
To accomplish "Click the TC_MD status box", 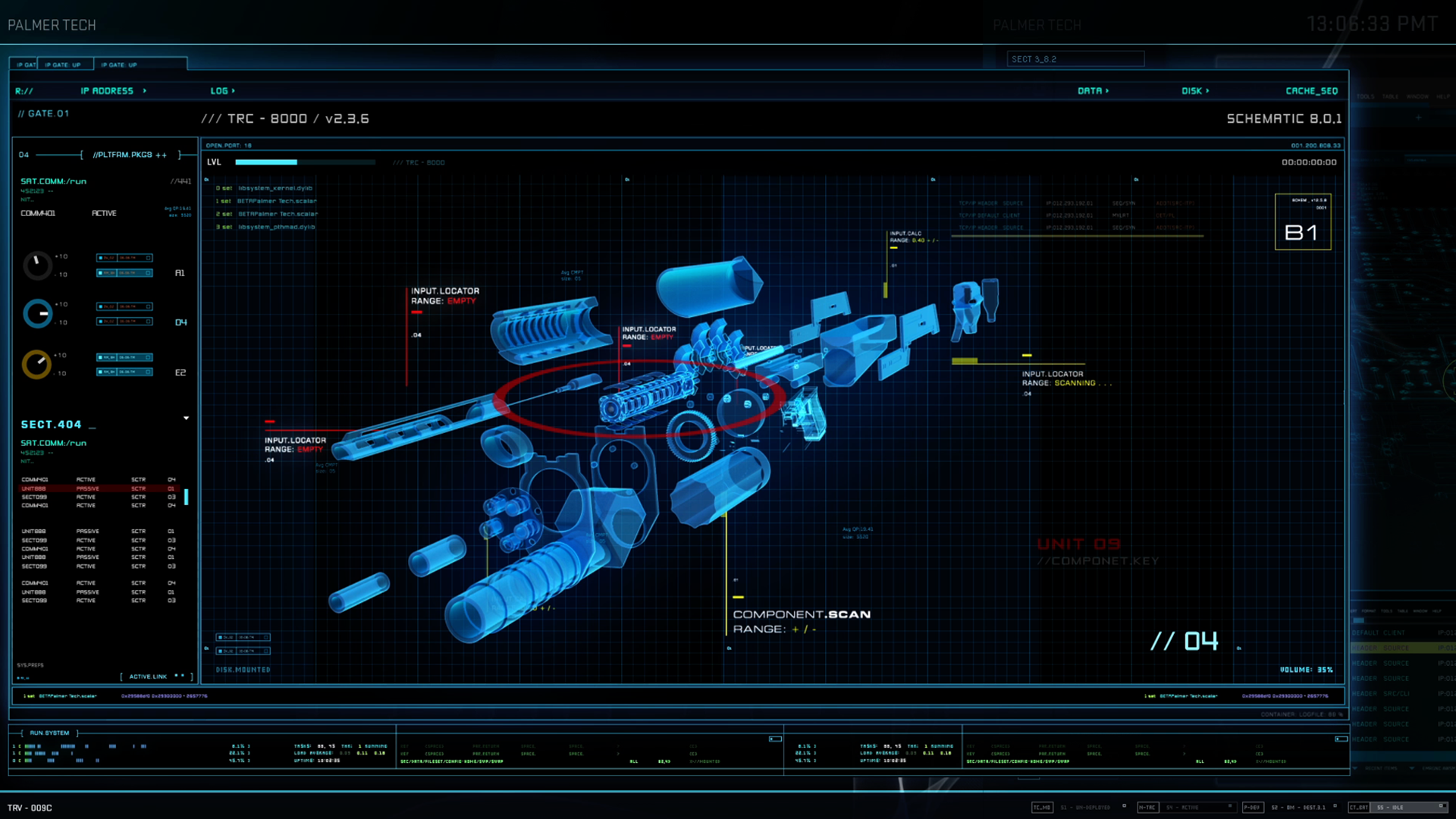I will 1041,807.
